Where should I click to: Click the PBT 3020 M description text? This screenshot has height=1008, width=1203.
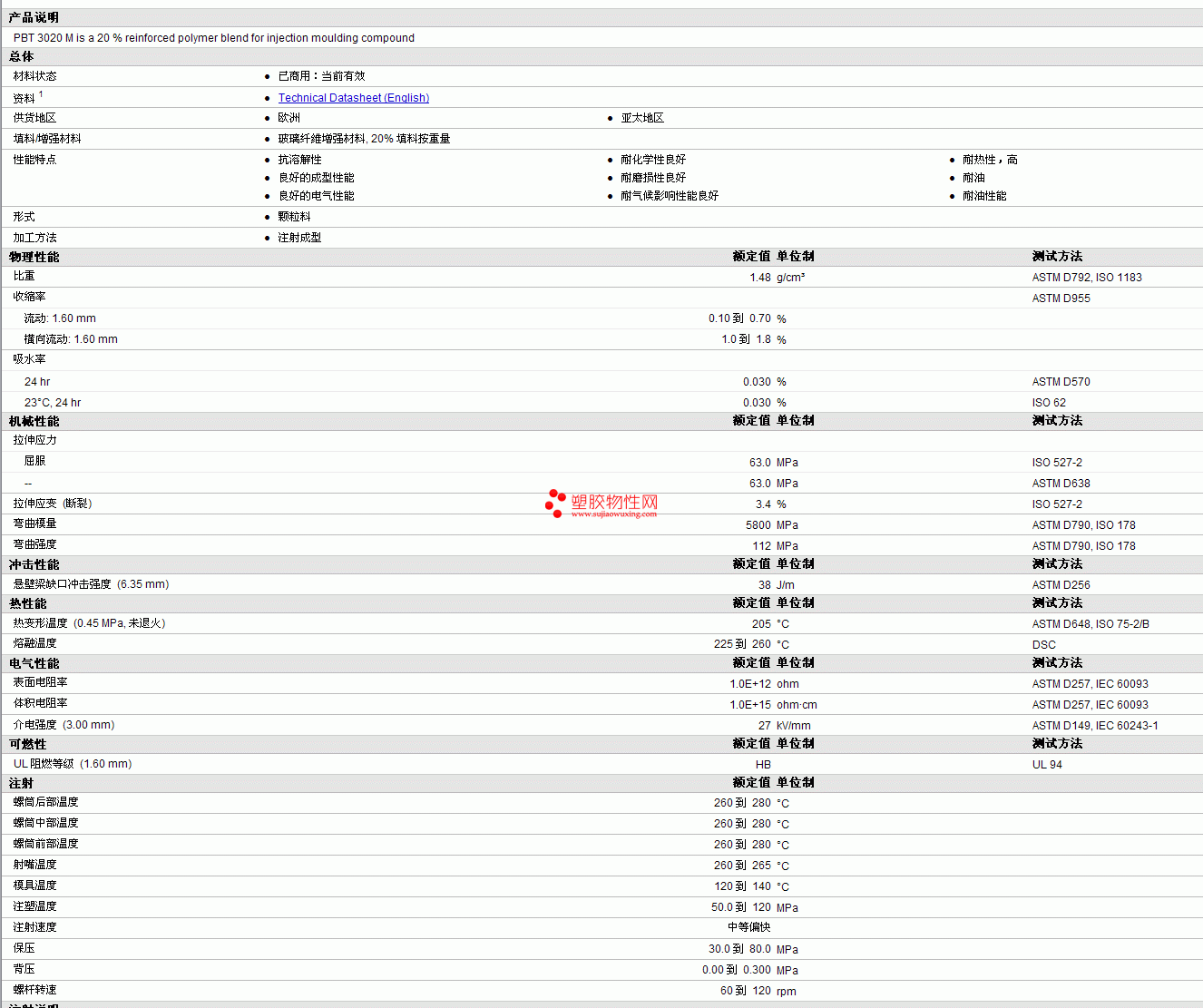coord(214,38)
